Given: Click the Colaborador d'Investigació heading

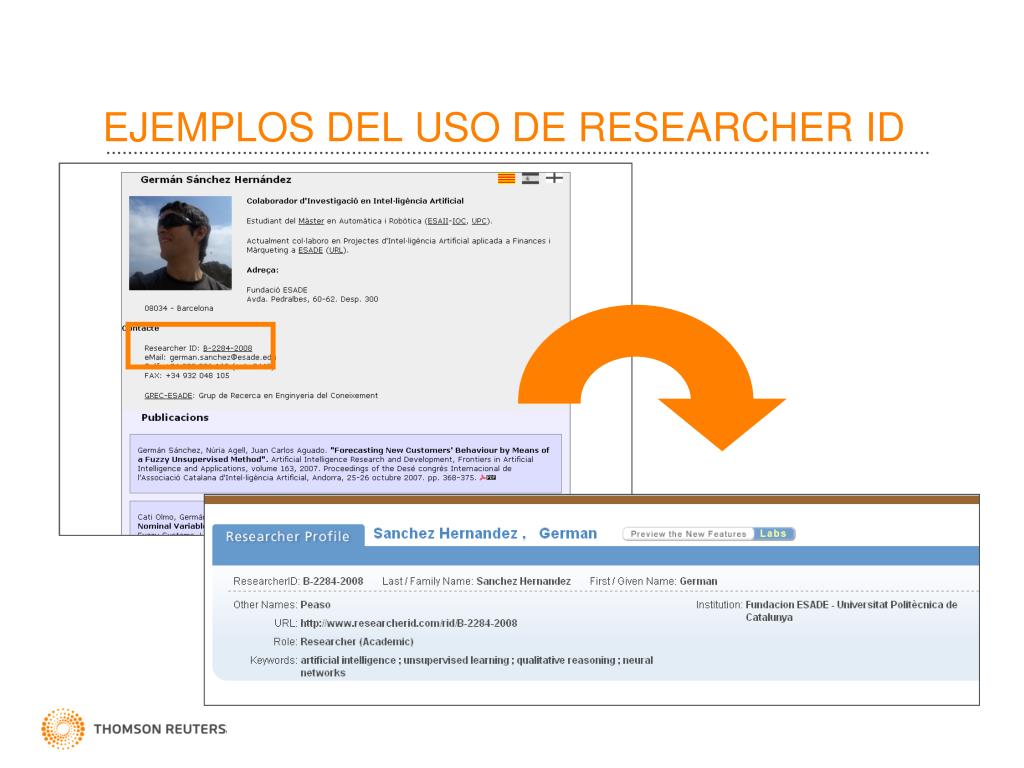Looking at the screenshot, I should [355, 201].
